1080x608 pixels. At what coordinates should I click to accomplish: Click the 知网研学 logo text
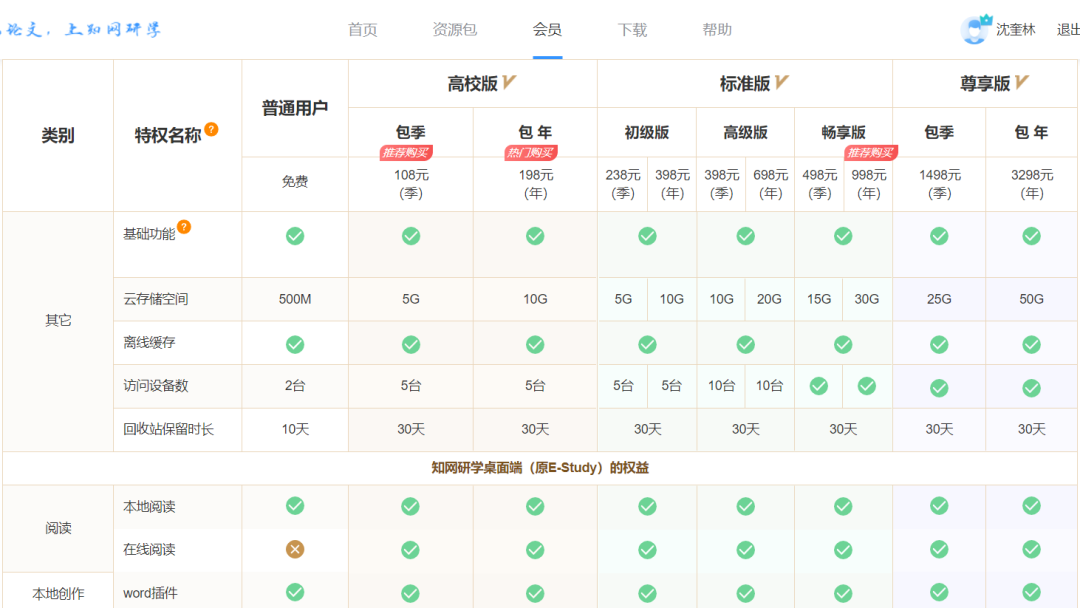(81, 30)
